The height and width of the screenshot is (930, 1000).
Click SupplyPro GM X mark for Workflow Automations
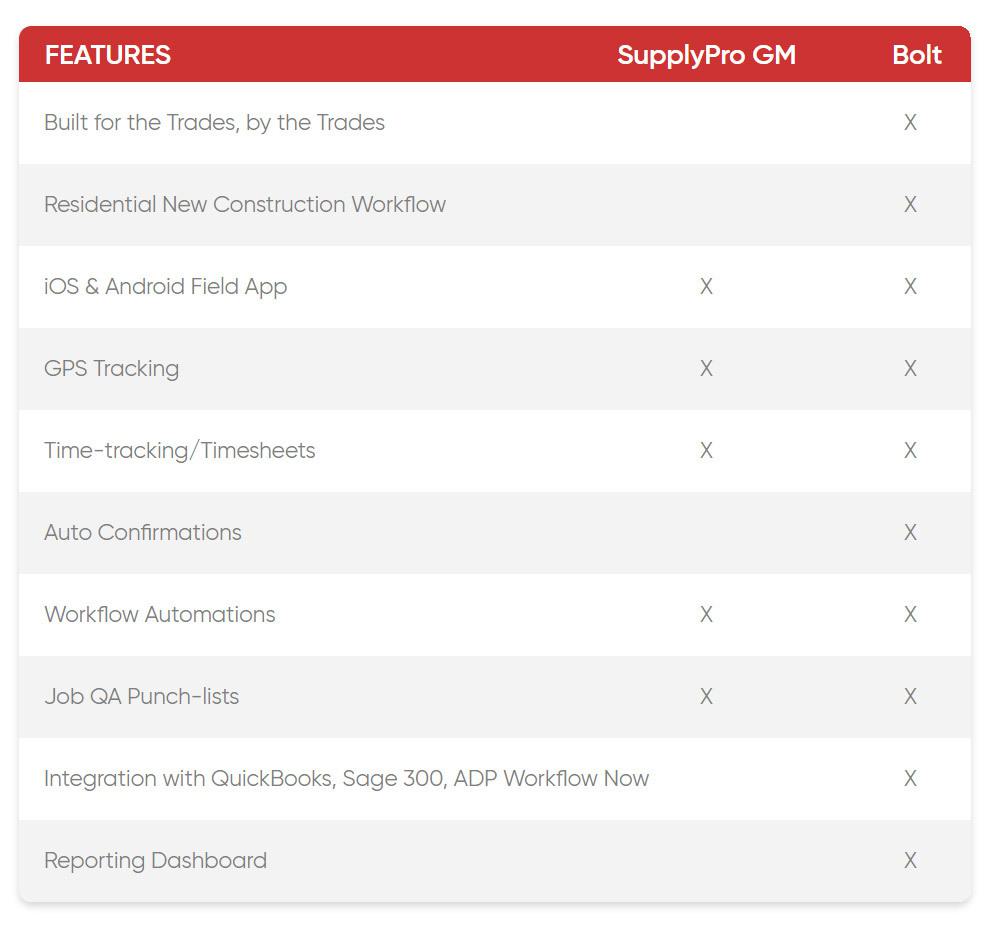706,615
